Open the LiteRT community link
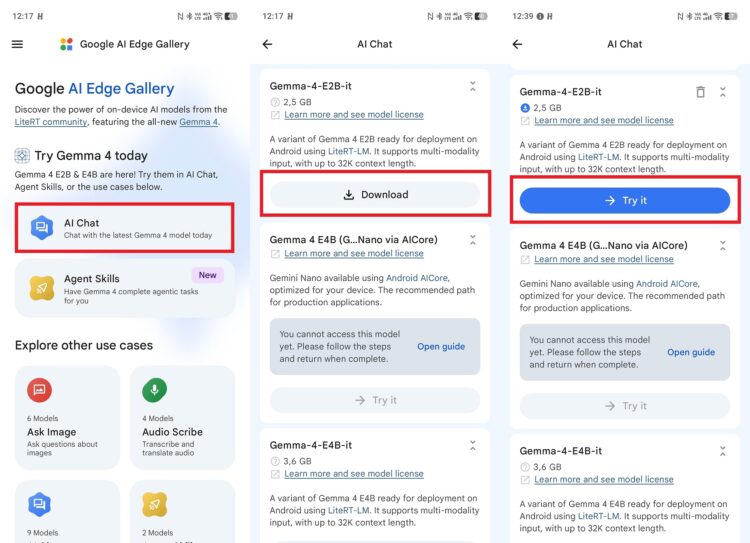Screen dimensions: 750x543 click(x=51, y=122)
